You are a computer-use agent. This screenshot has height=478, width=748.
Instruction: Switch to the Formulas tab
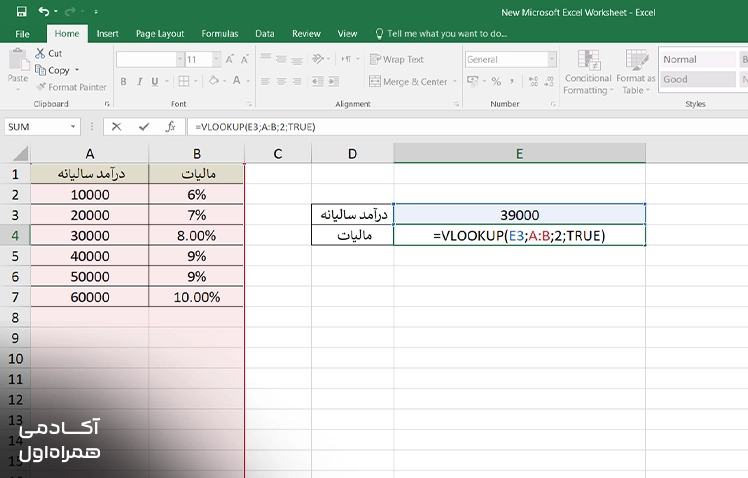click(219, 33)
